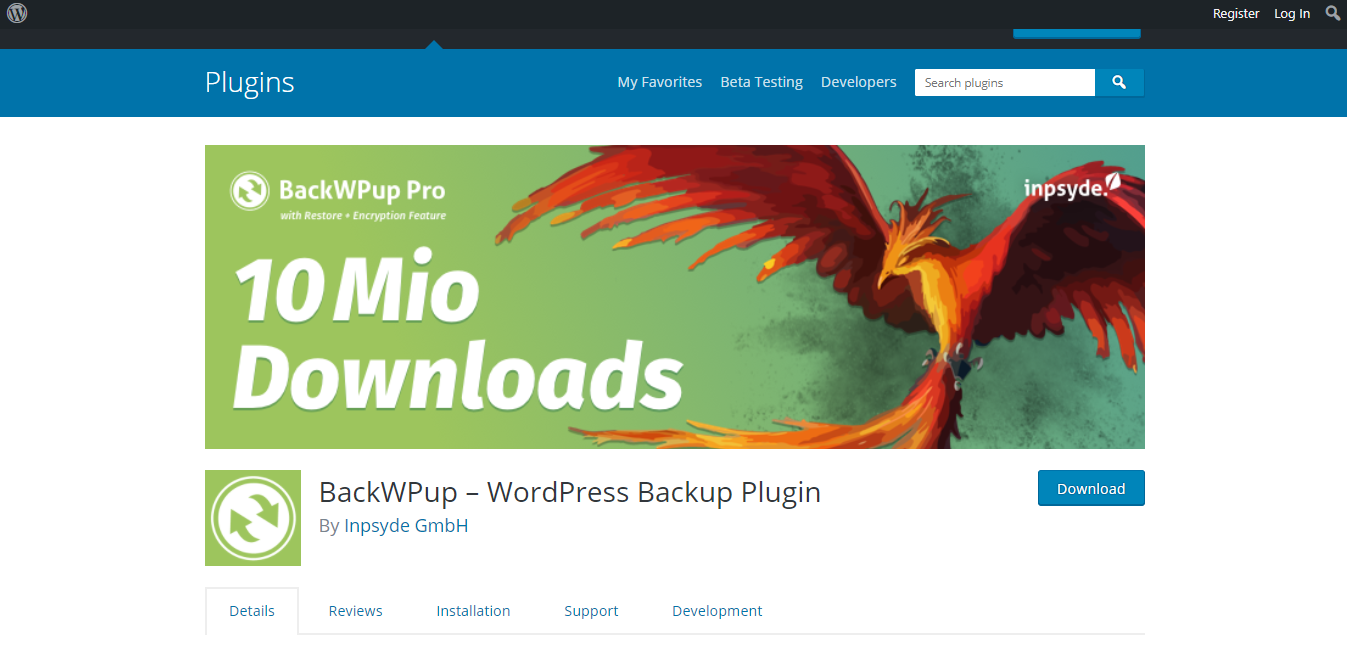1347x650 pixels.
Task: Click the Plugins heading link
Action: click(x=249, y=83)
